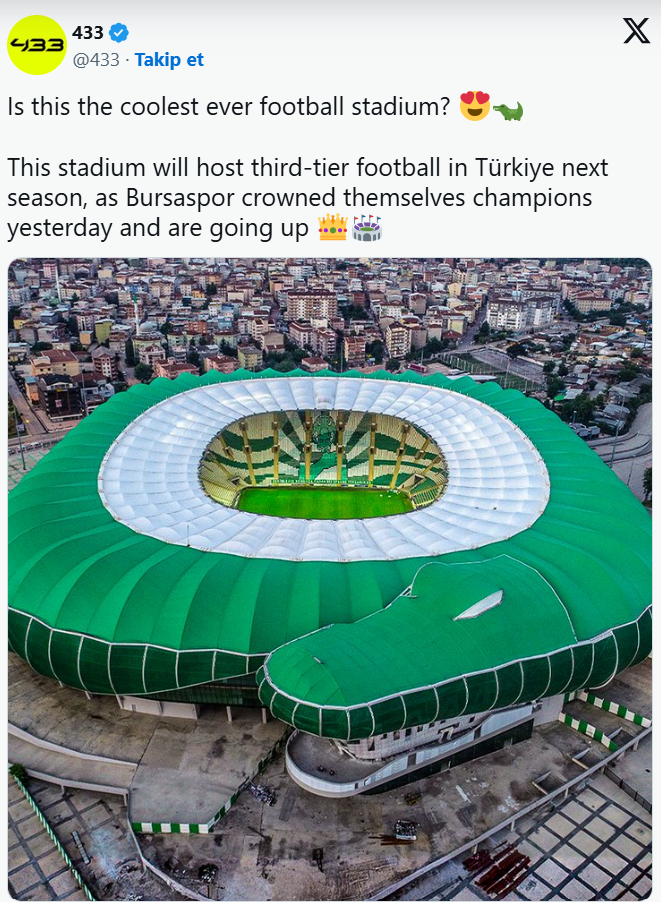Click the stadium emoji ending the tweet
This screenshot has height=902, width=661.
[367, 228]
